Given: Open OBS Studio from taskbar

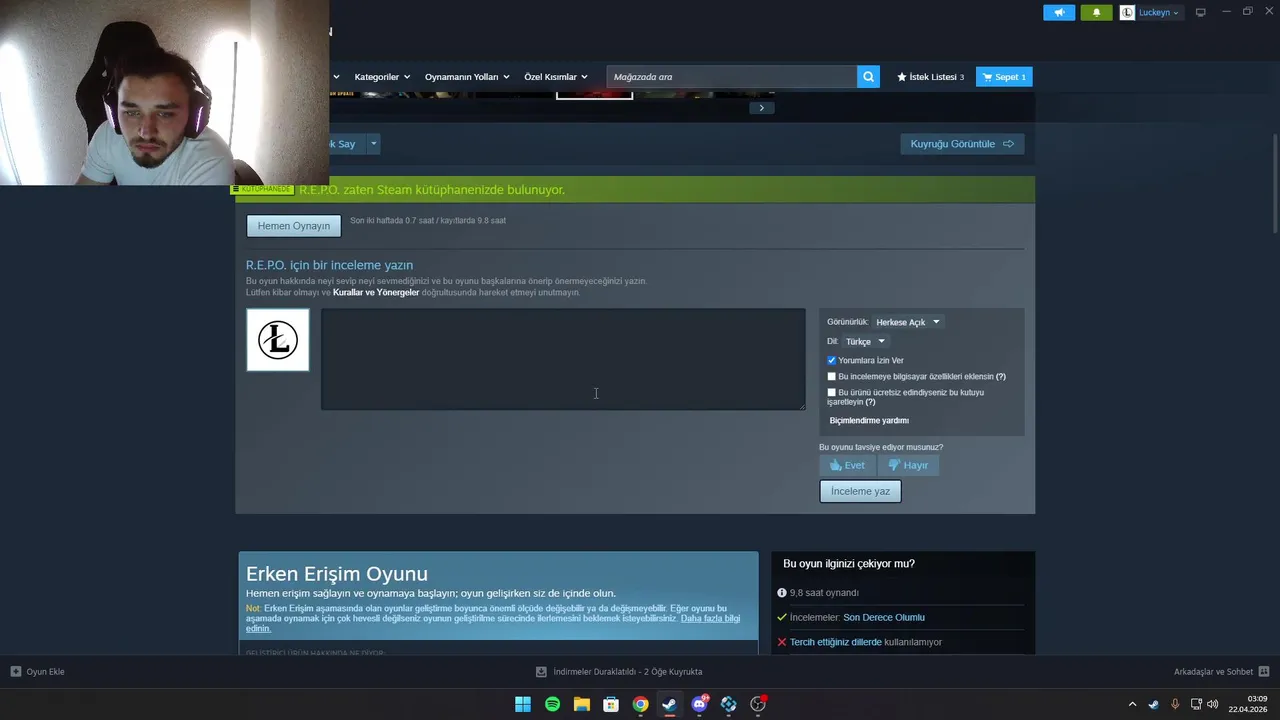Looking at the screenshot, I should [758, 704].
